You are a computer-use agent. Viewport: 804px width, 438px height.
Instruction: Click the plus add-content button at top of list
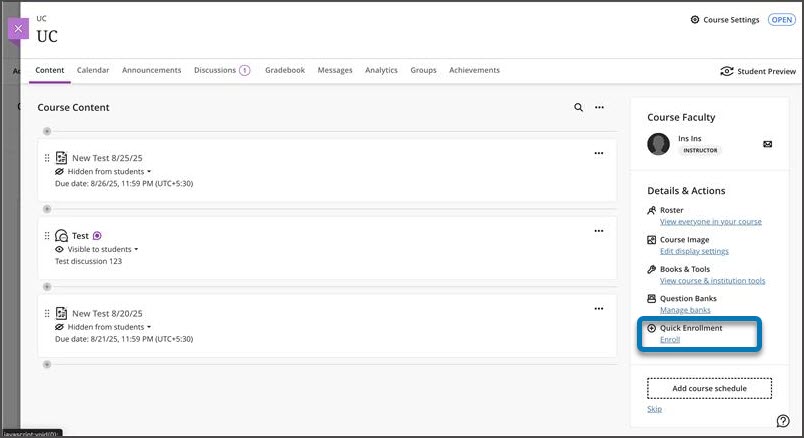47,131
